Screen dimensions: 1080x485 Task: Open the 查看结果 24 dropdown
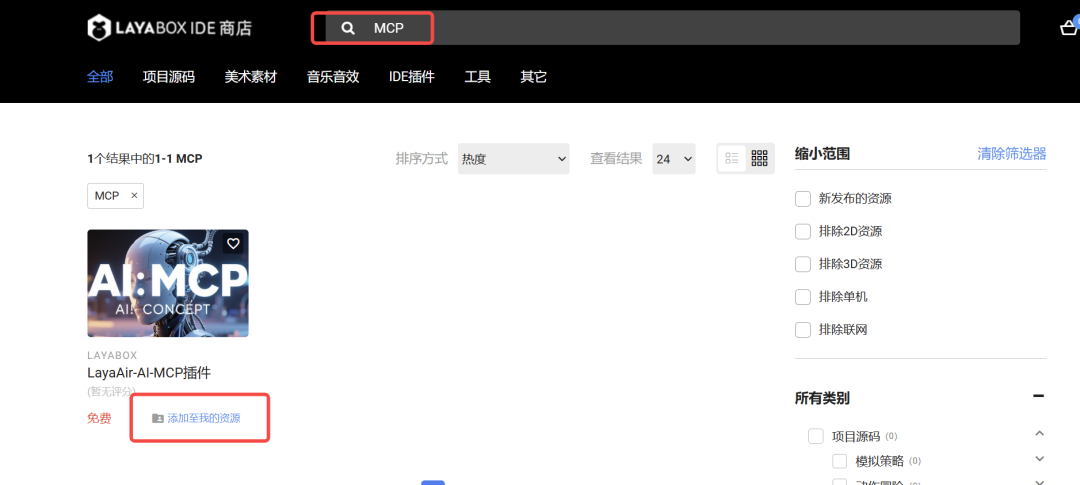coord(674,158)
